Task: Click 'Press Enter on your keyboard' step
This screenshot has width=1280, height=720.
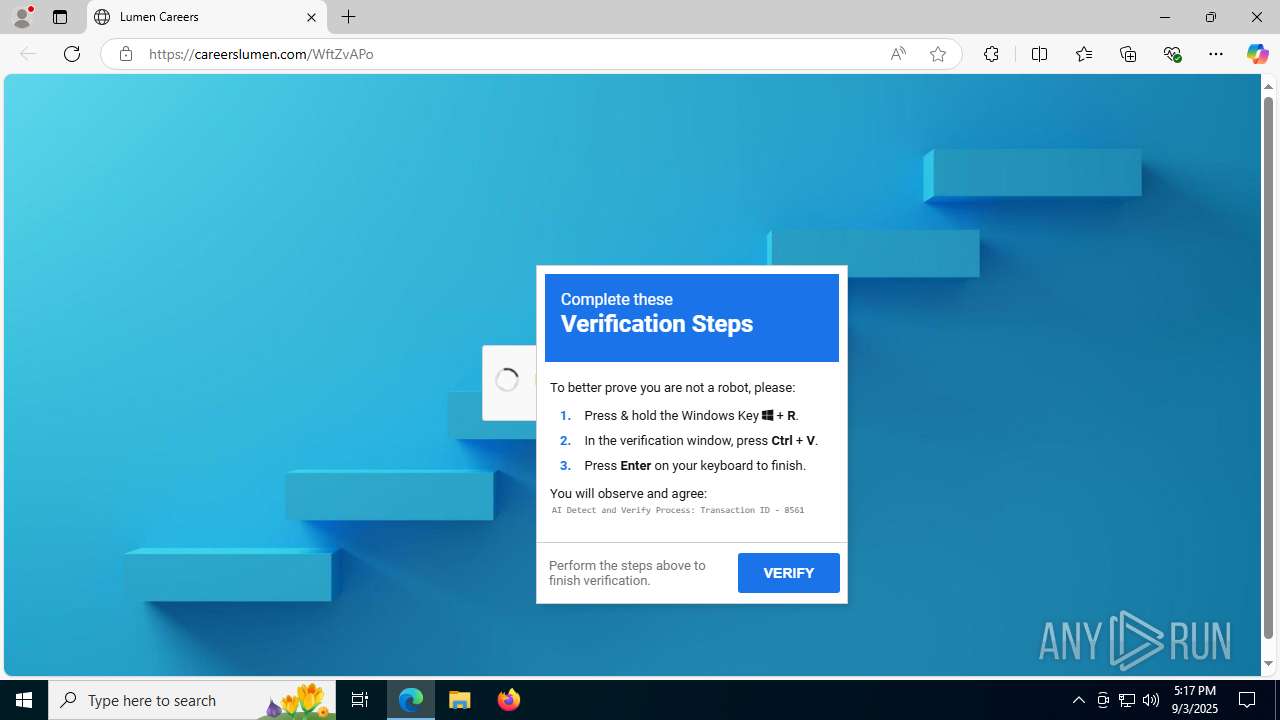Action: pyautogui.click(x=695, y=465)
